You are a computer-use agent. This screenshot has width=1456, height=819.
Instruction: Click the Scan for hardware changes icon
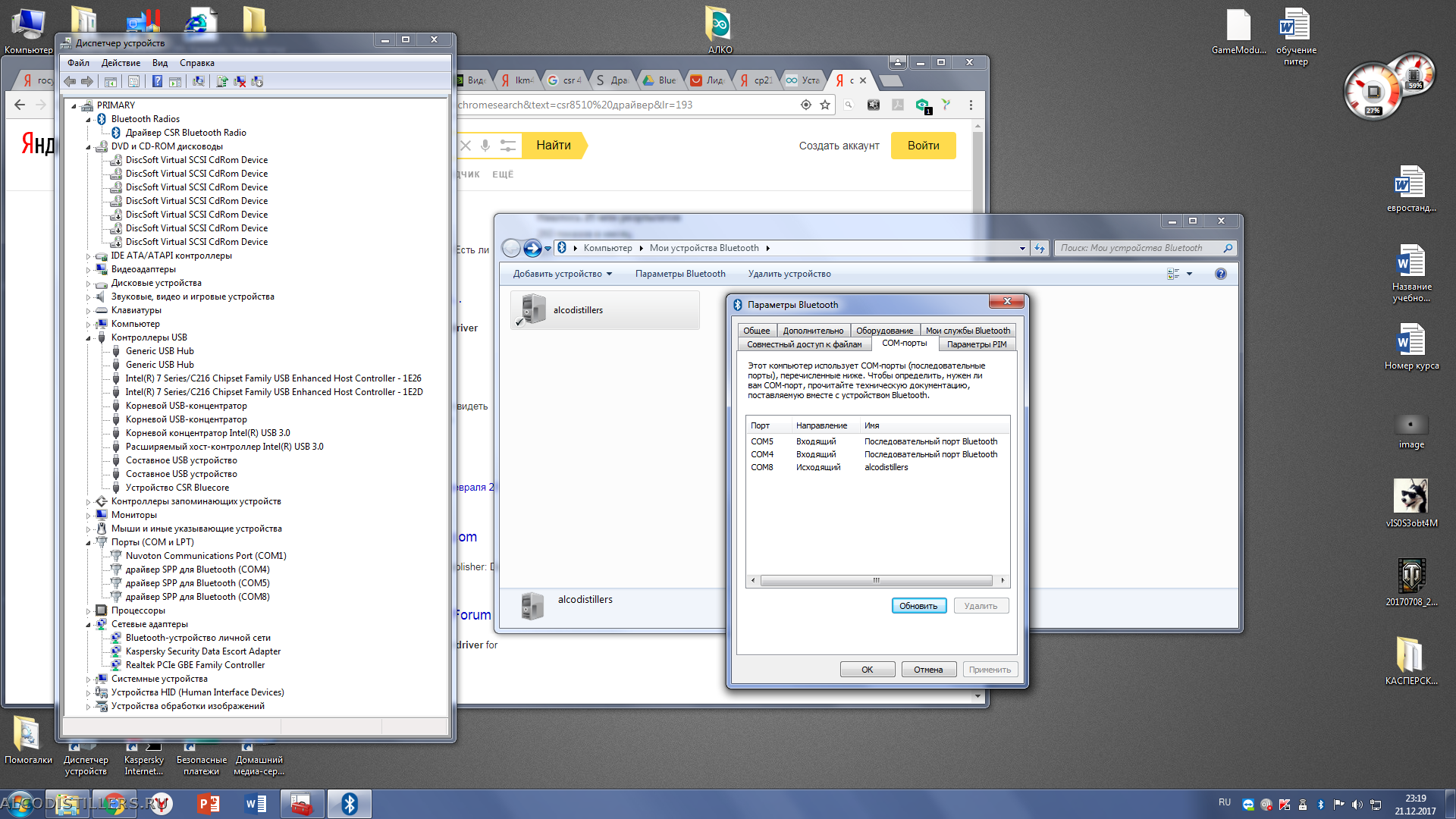click(x=199, y=82)
